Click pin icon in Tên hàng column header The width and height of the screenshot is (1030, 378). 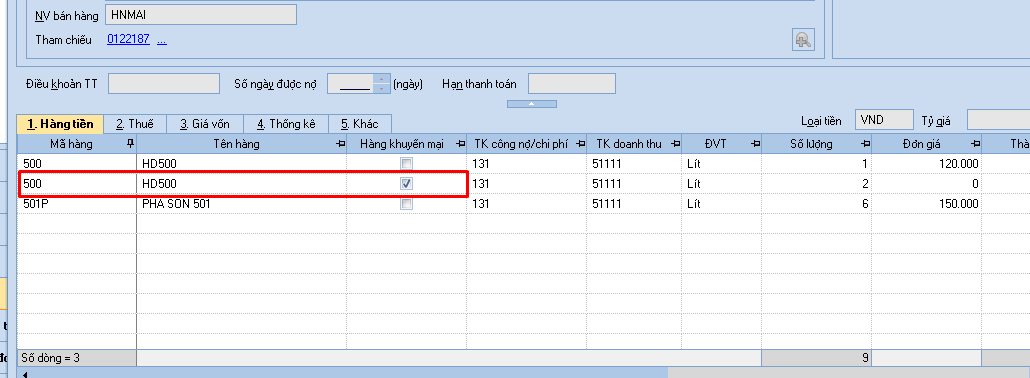tap(340, 143)
